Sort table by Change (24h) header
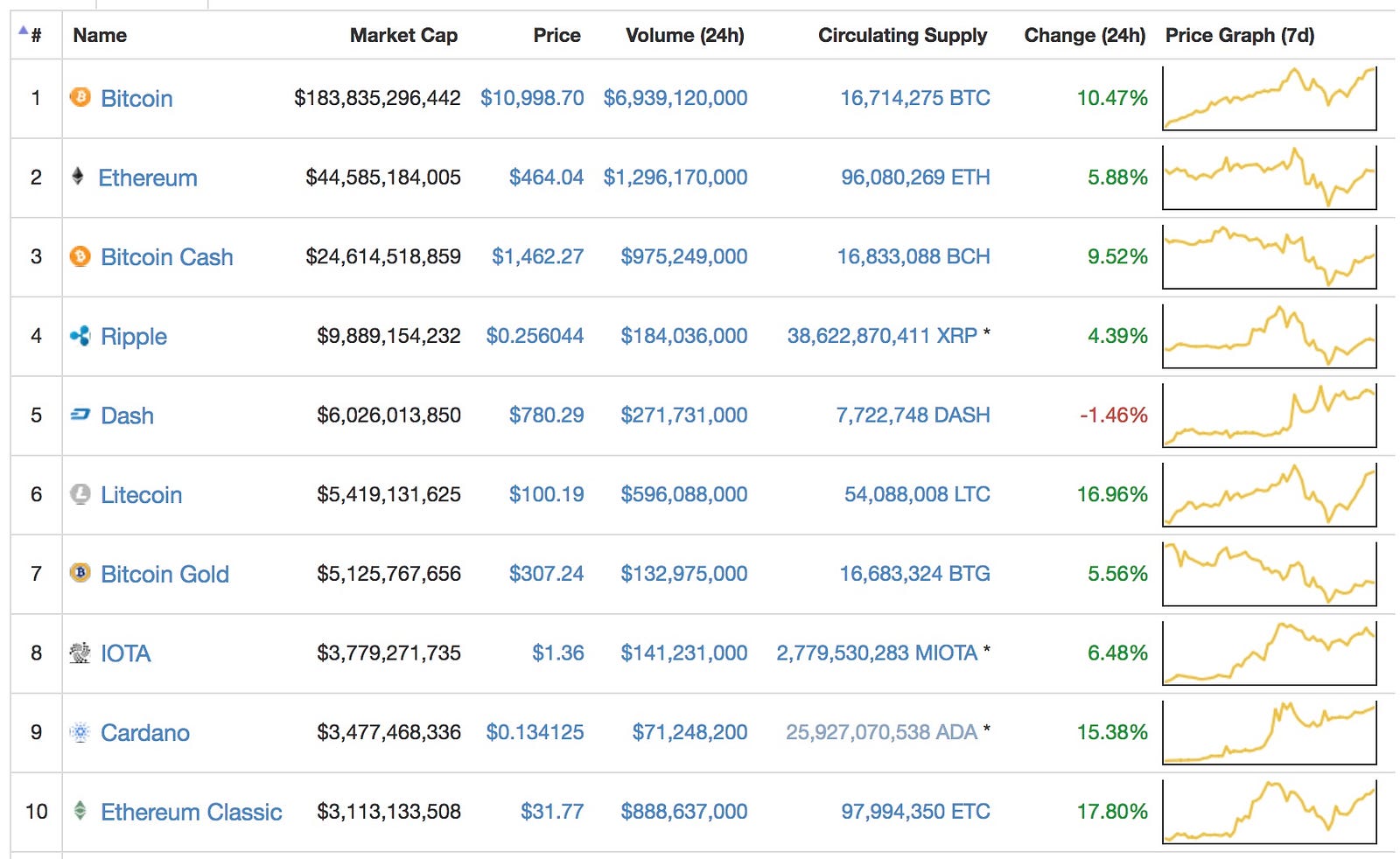This screenshot has width=1400, height=859. (x=1084, y=35)
